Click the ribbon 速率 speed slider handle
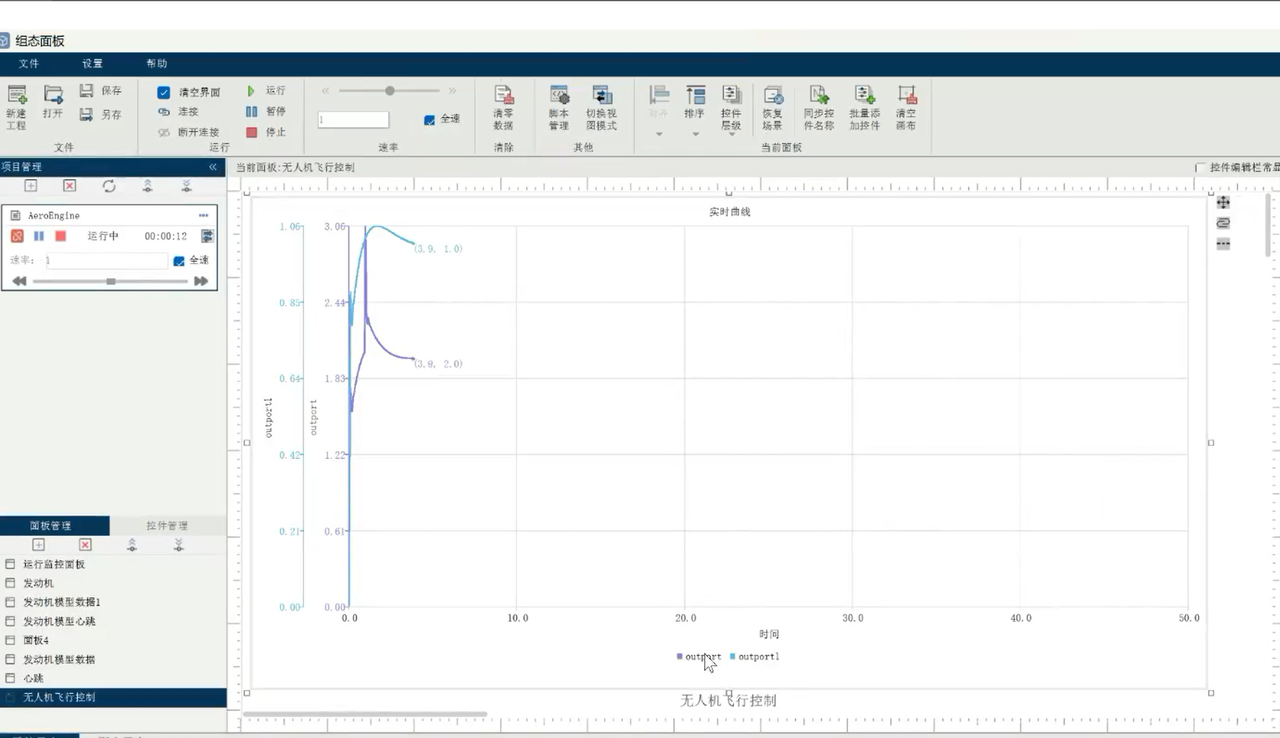 (390, 91)
